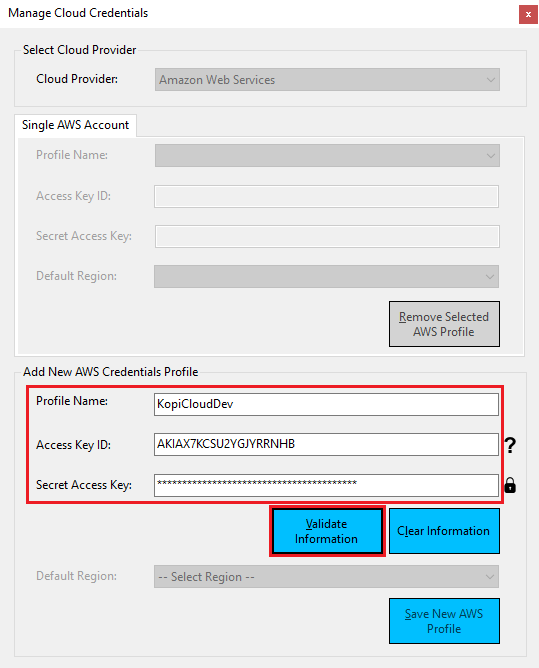Screen dimensions: 539x668
Task: Click the padlock icon beside Secret Access Key
Action: coord(510,485)
